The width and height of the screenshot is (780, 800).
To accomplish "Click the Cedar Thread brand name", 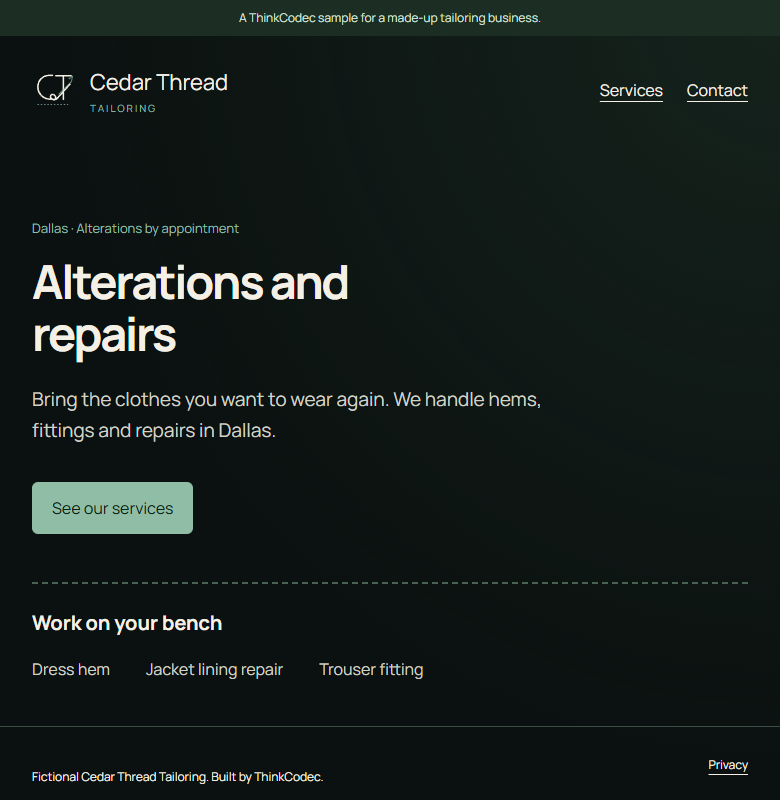I will pos(159,83).
